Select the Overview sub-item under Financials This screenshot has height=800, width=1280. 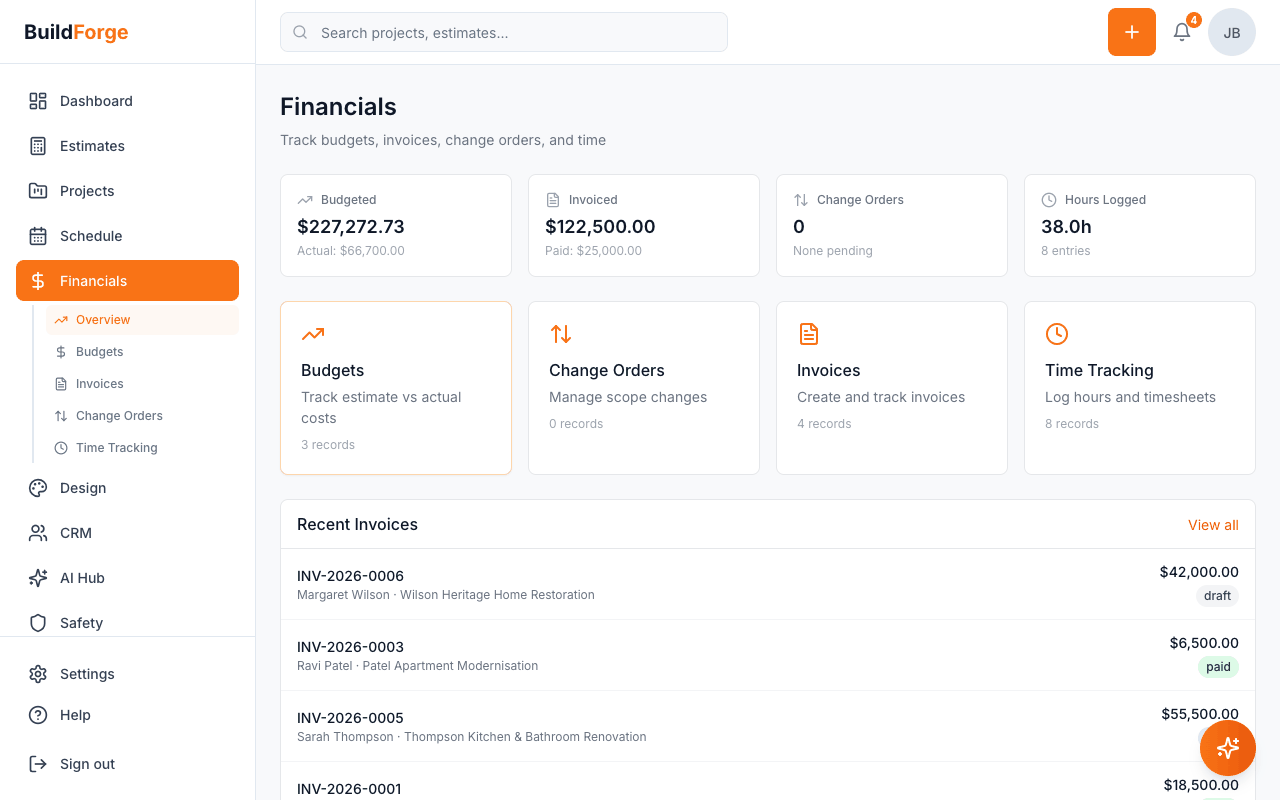point(104,319)
